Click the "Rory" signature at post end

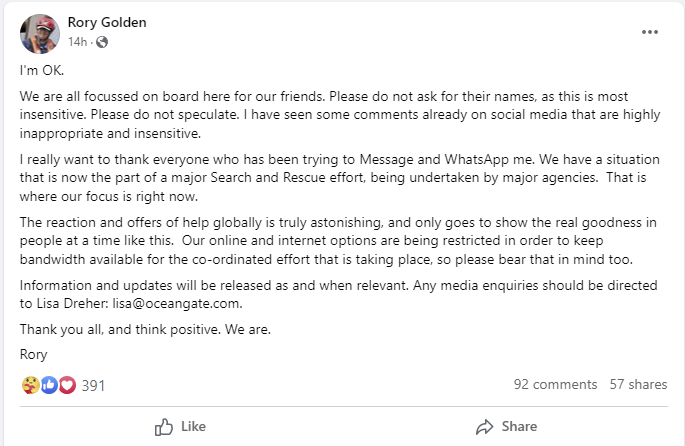click(33, 353)
